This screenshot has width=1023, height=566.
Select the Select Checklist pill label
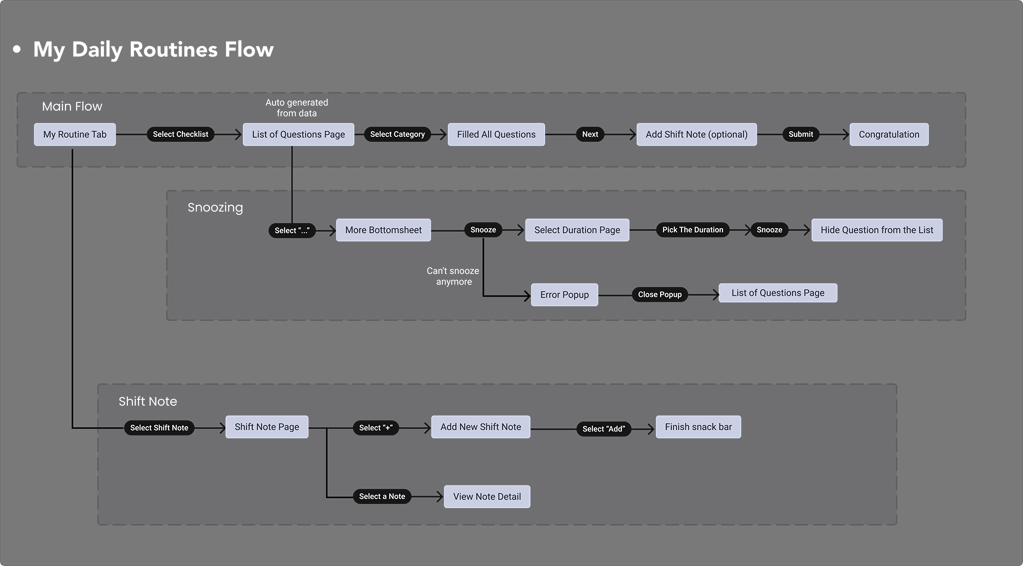pyautogui.click(x=181, y=134)
